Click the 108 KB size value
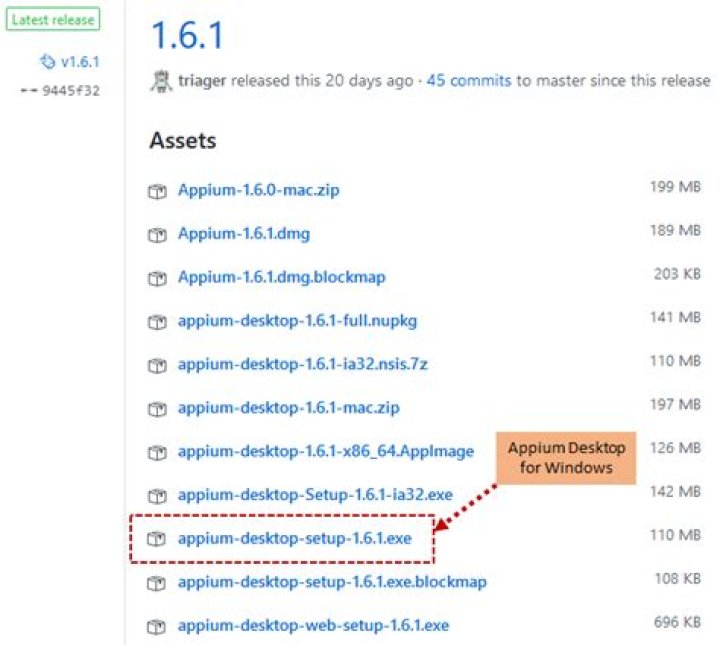This screenshot has width=720, height=646. pyautogui.click(x=678, y=579)
